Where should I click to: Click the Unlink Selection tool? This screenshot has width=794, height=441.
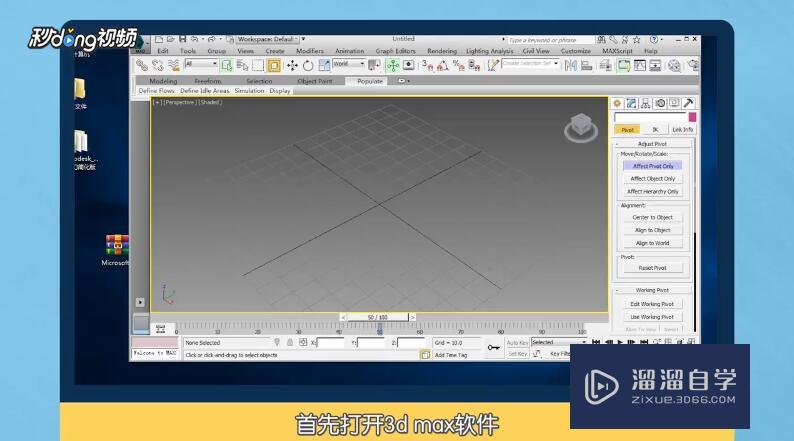click(x=157, y=65)
